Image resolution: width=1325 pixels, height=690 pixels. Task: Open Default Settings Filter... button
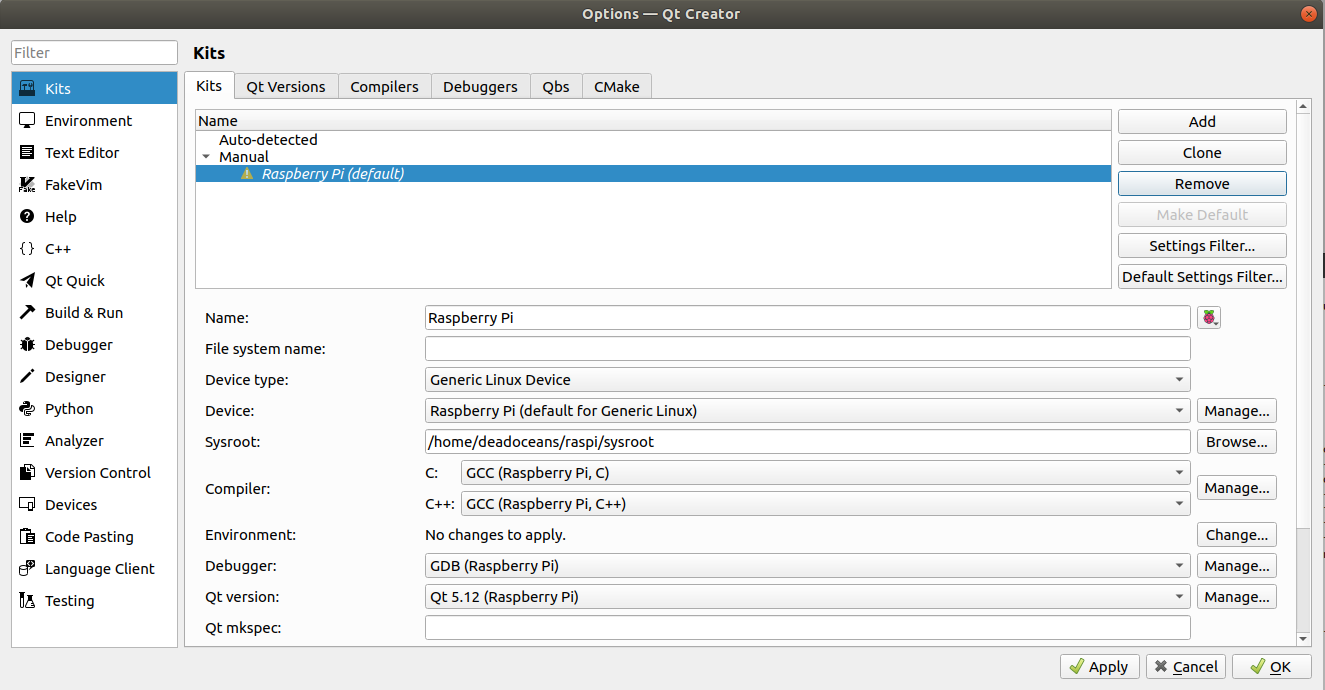tap(1202, 277)
